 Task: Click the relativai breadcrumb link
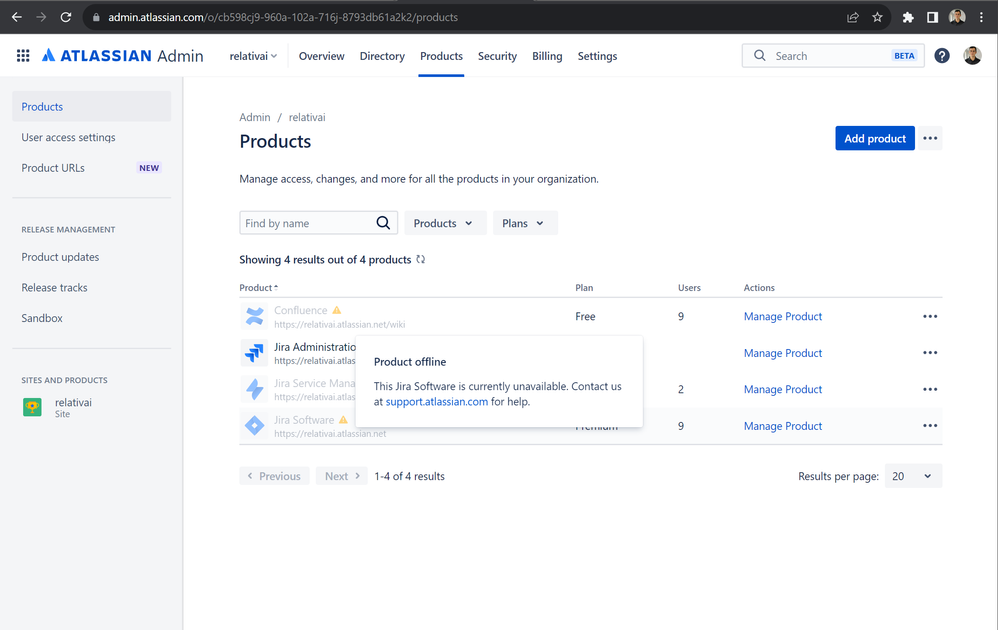pos(307,117)
